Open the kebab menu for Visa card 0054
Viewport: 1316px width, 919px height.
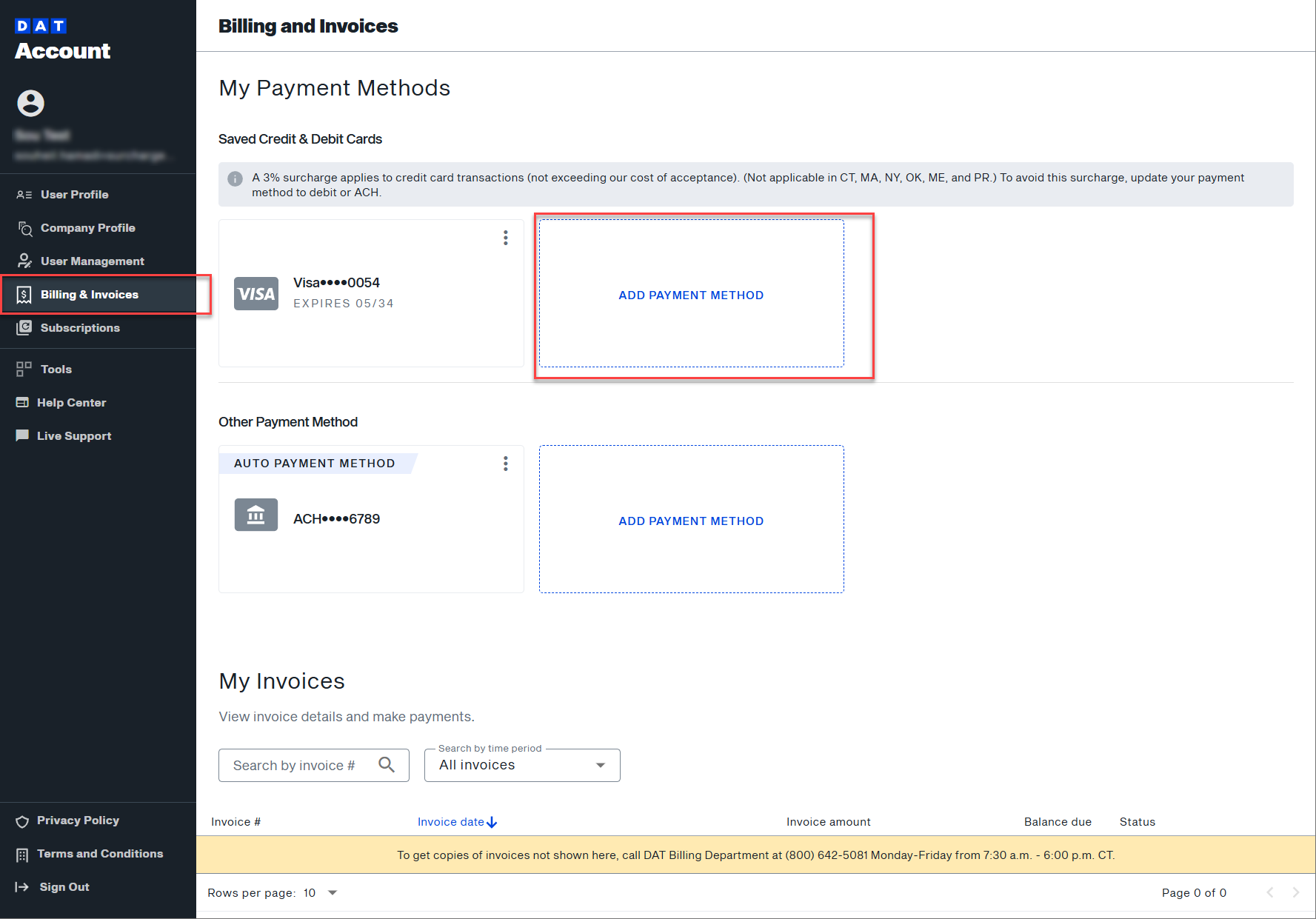(x=506, y=238)
